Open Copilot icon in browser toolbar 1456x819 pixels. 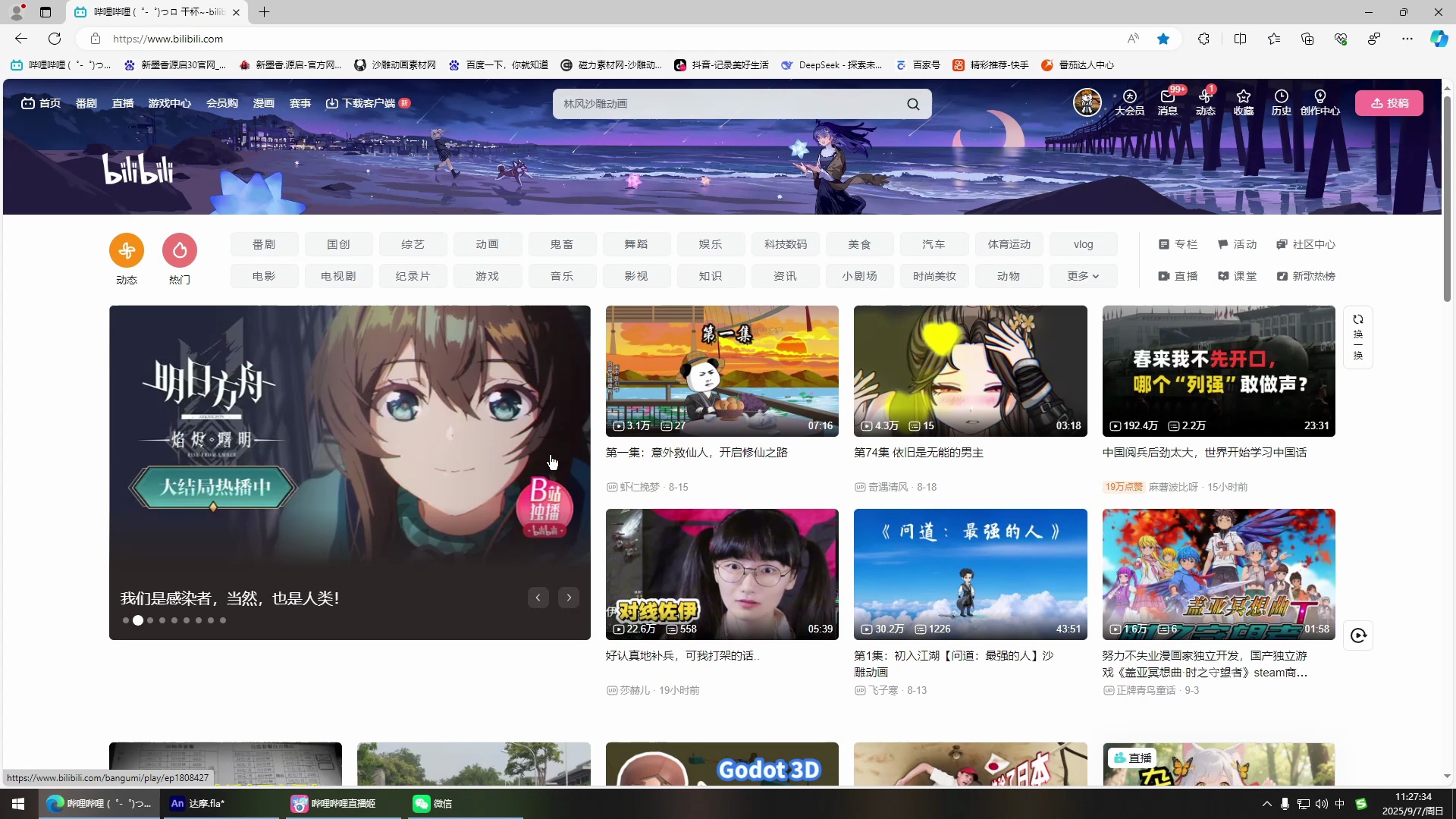pos(1439,39)
